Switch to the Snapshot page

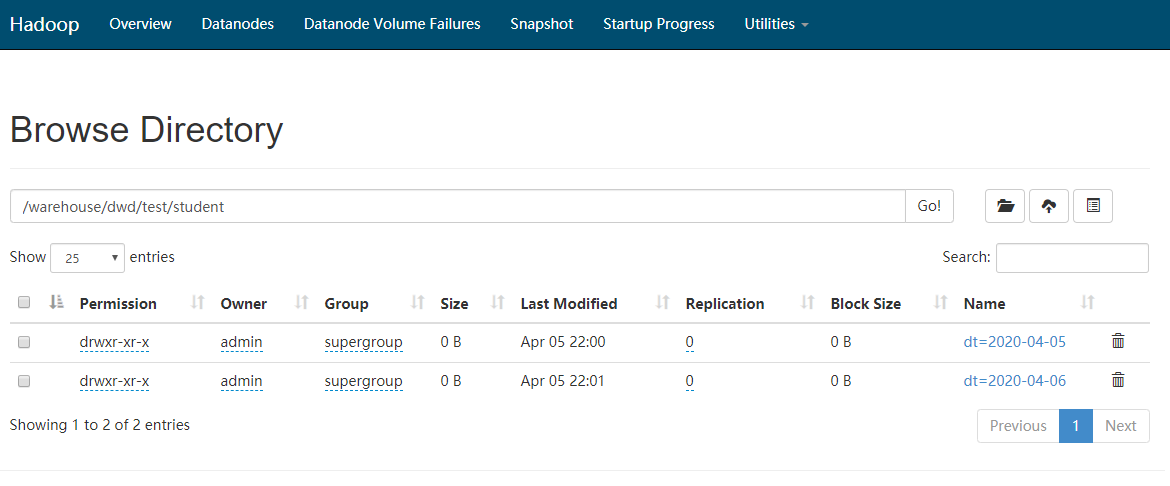542,24
